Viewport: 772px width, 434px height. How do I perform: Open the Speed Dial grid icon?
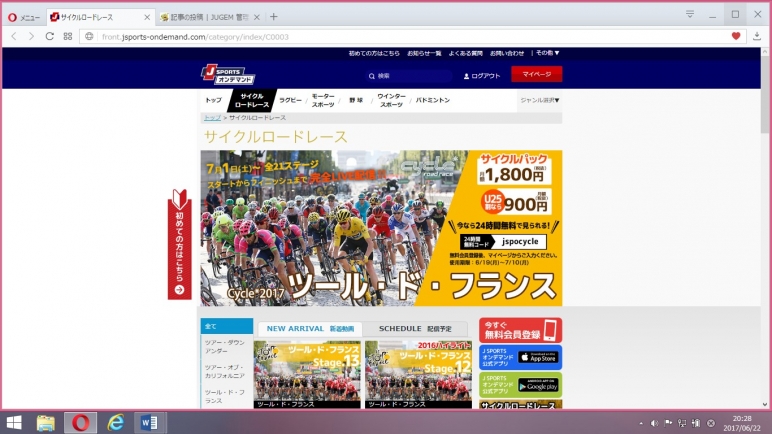tap(68, 36)
